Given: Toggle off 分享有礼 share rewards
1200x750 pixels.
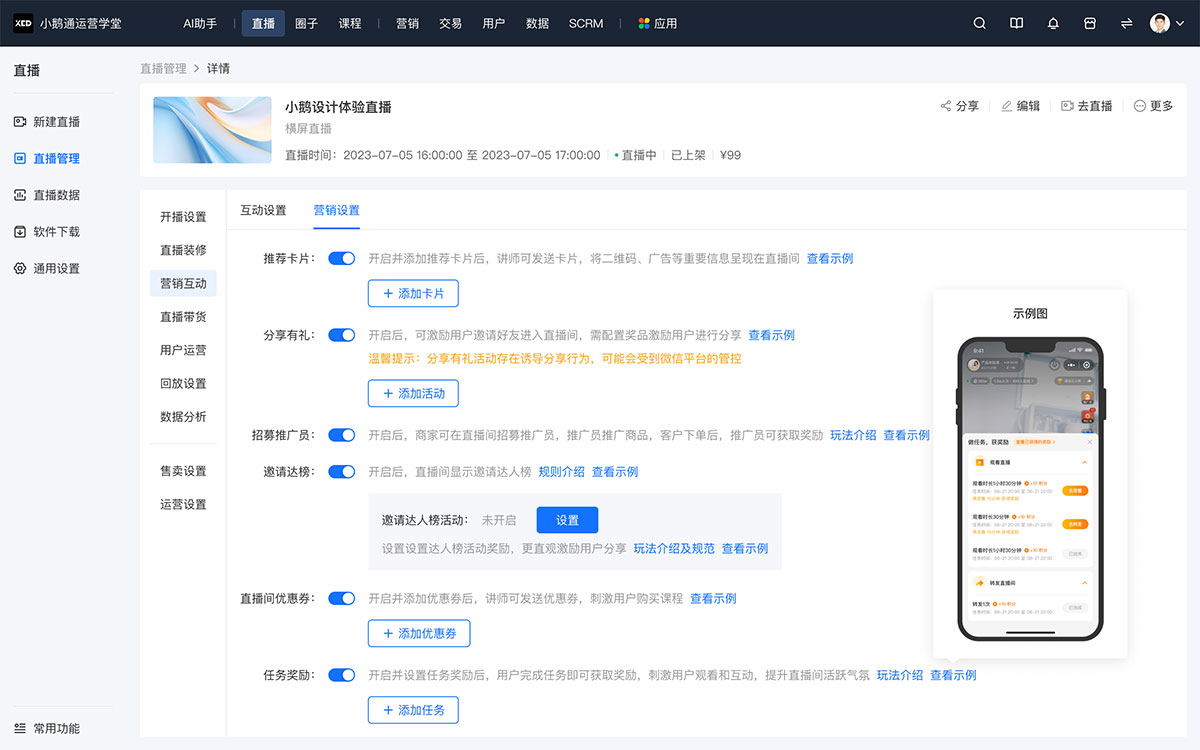Looking at the screenshot, I should pos(341,335).
